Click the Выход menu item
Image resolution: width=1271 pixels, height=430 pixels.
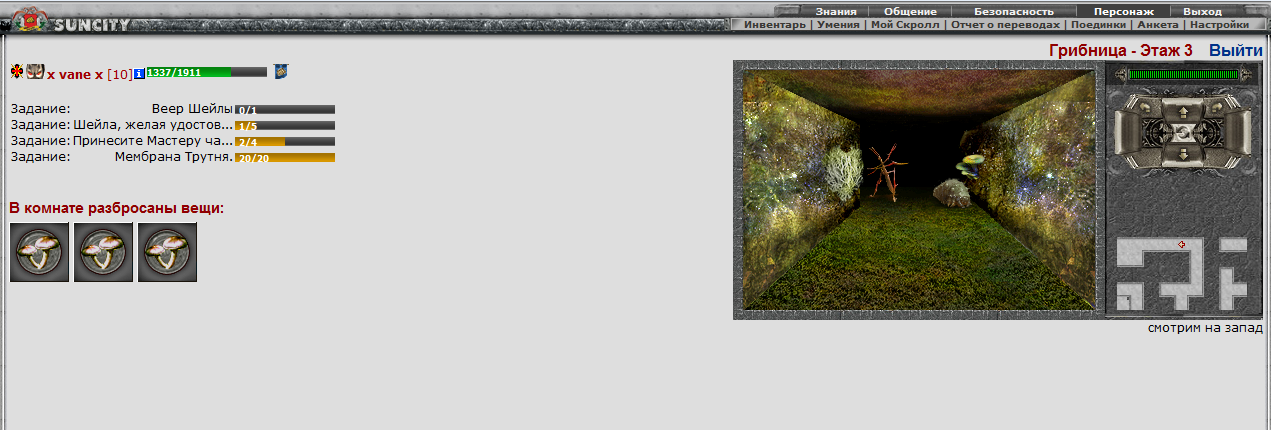[x=1202, y=11]
